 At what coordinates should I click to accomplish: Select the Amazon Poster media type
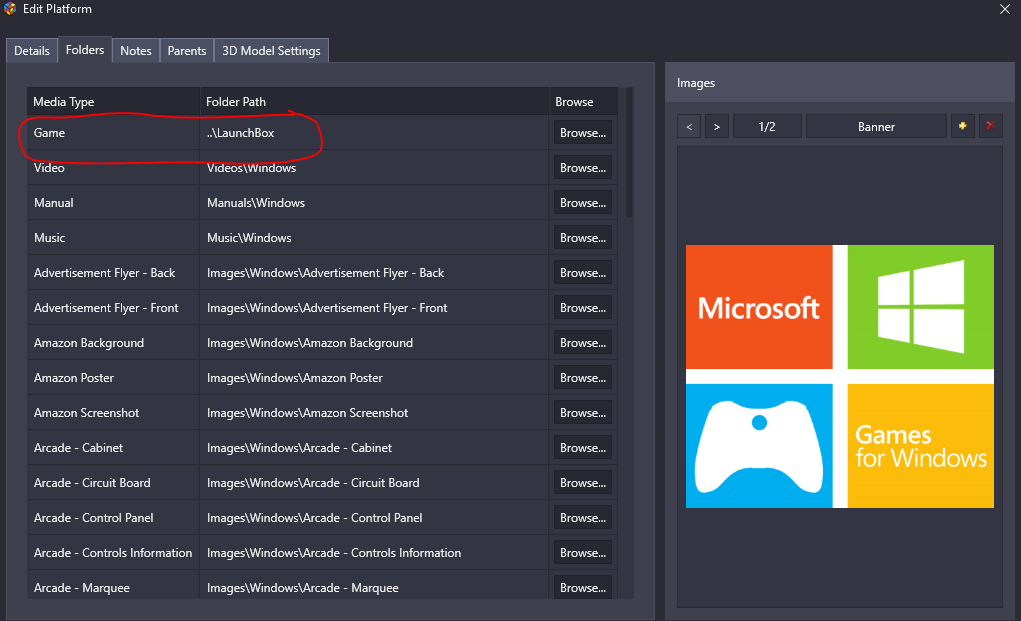74,378
